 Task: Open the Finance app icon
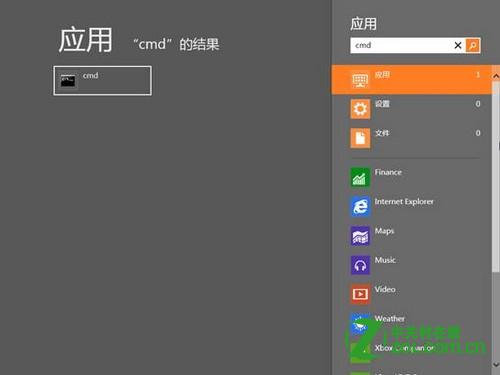(360, 177)
